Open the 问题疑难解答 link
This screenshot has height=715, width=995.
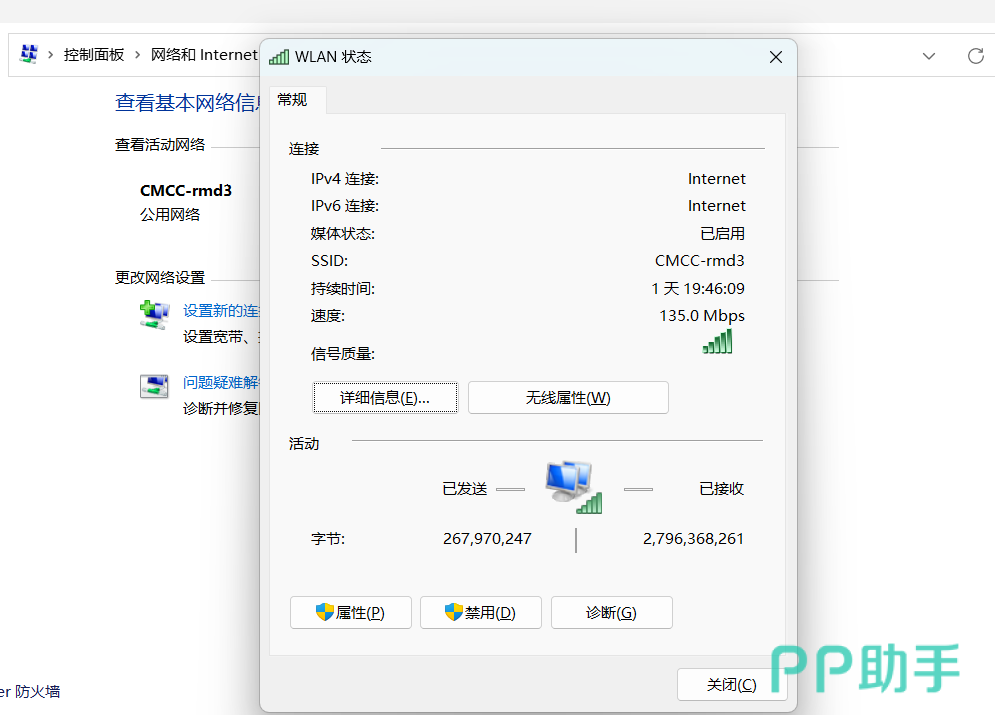(221, 382)
